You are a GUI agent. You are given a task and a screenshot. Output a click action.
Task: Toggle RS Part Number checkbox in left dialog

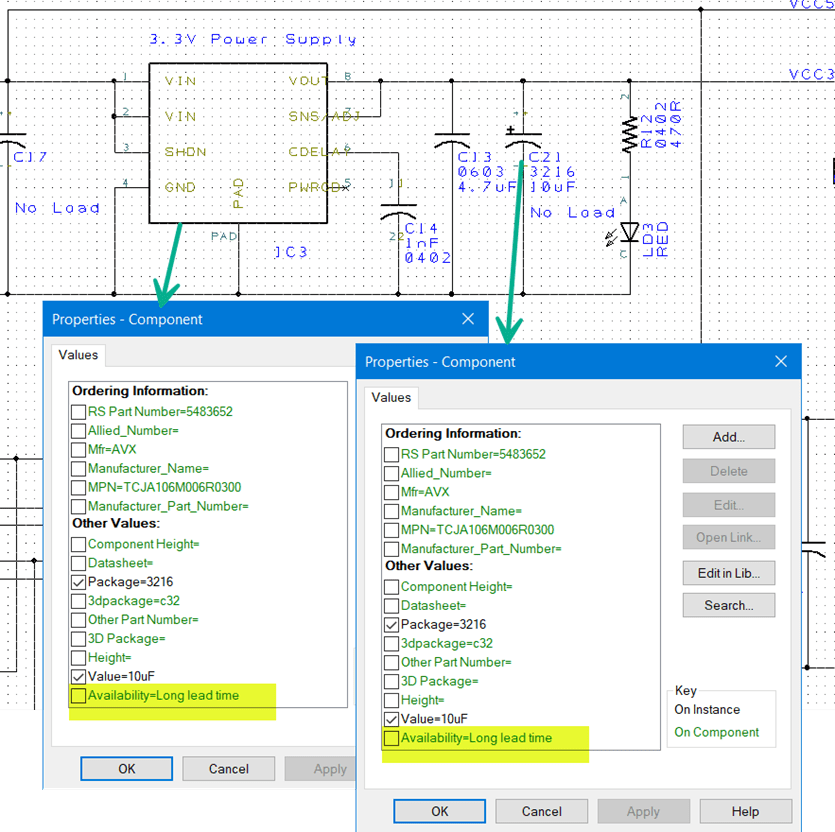(78, 412)
